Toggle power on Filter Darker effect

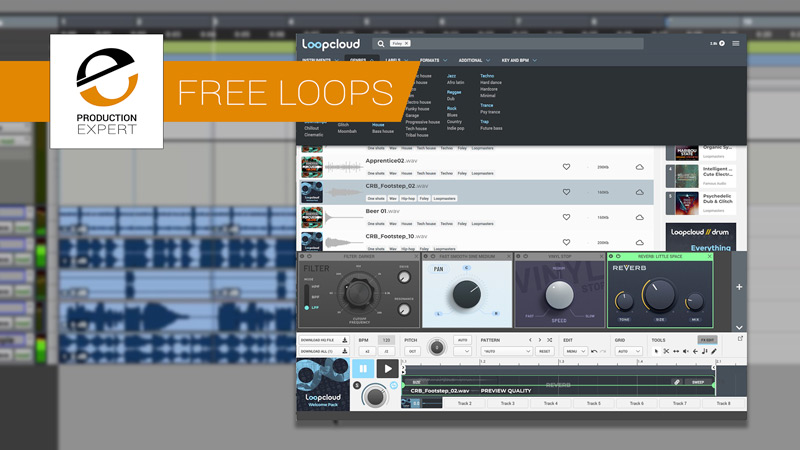click(309, 256)
